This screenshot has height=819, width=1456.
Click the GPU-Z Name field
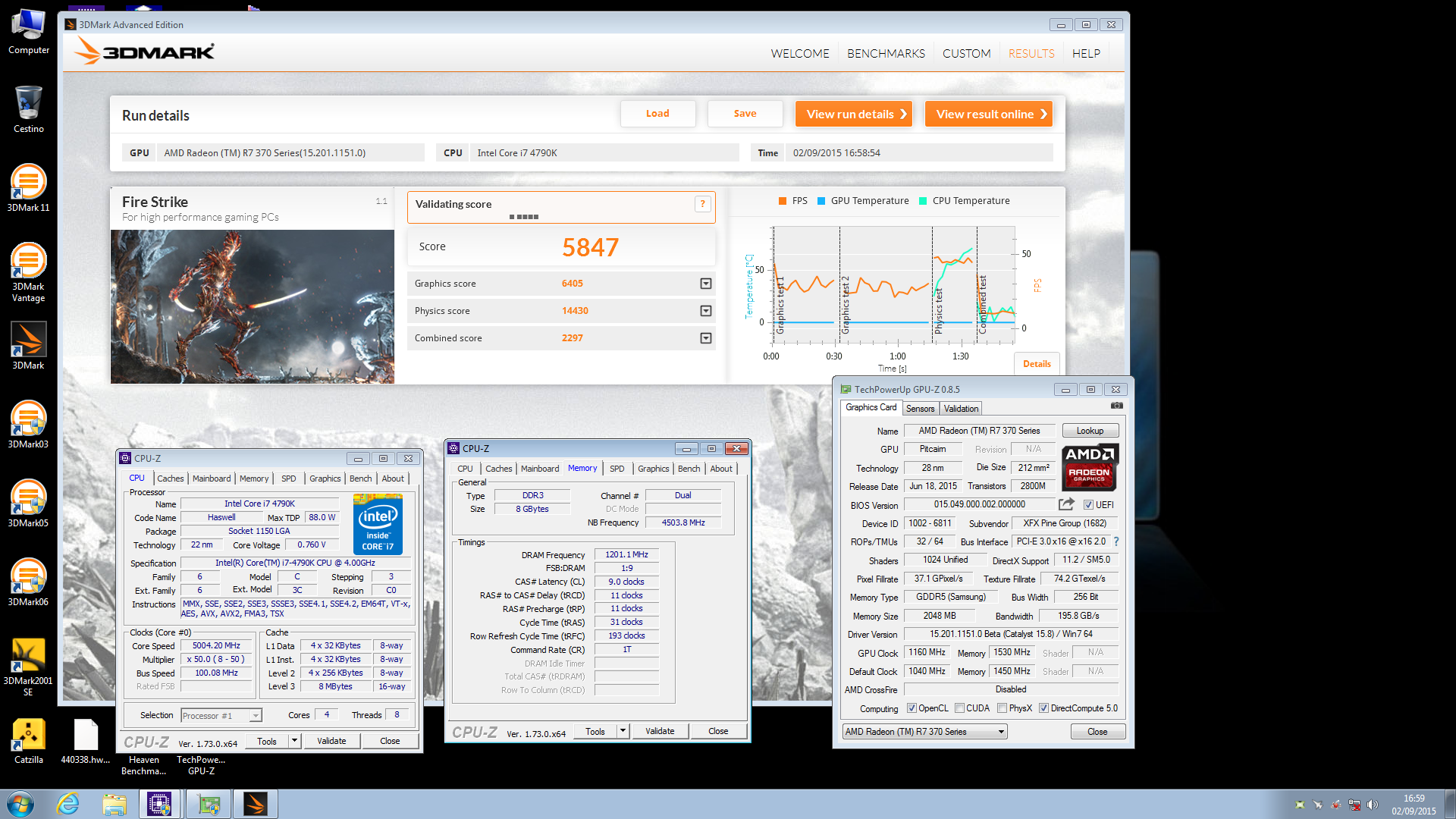(979, 431)
